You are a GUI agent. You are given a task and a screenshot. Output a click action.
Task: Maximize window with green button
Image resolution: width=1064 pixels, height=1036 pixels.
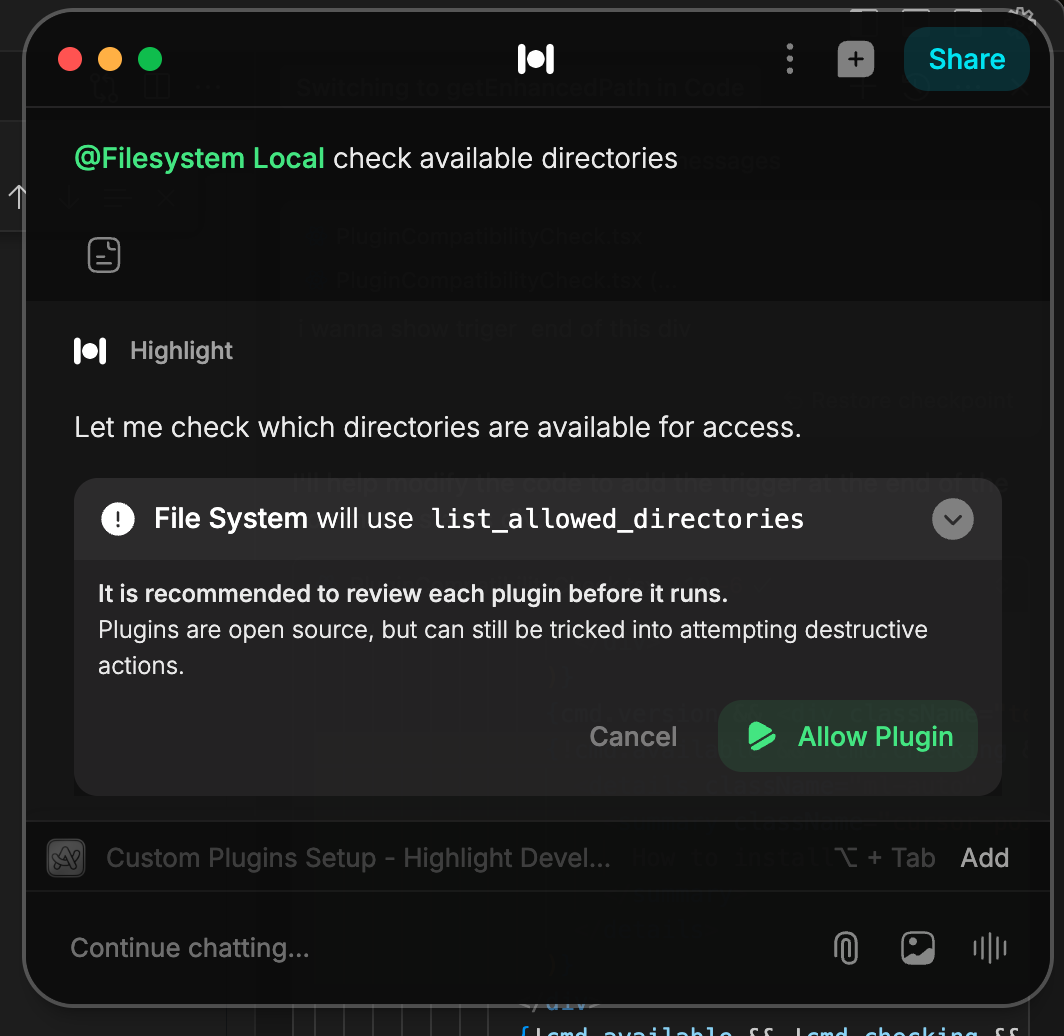[150, 59]
